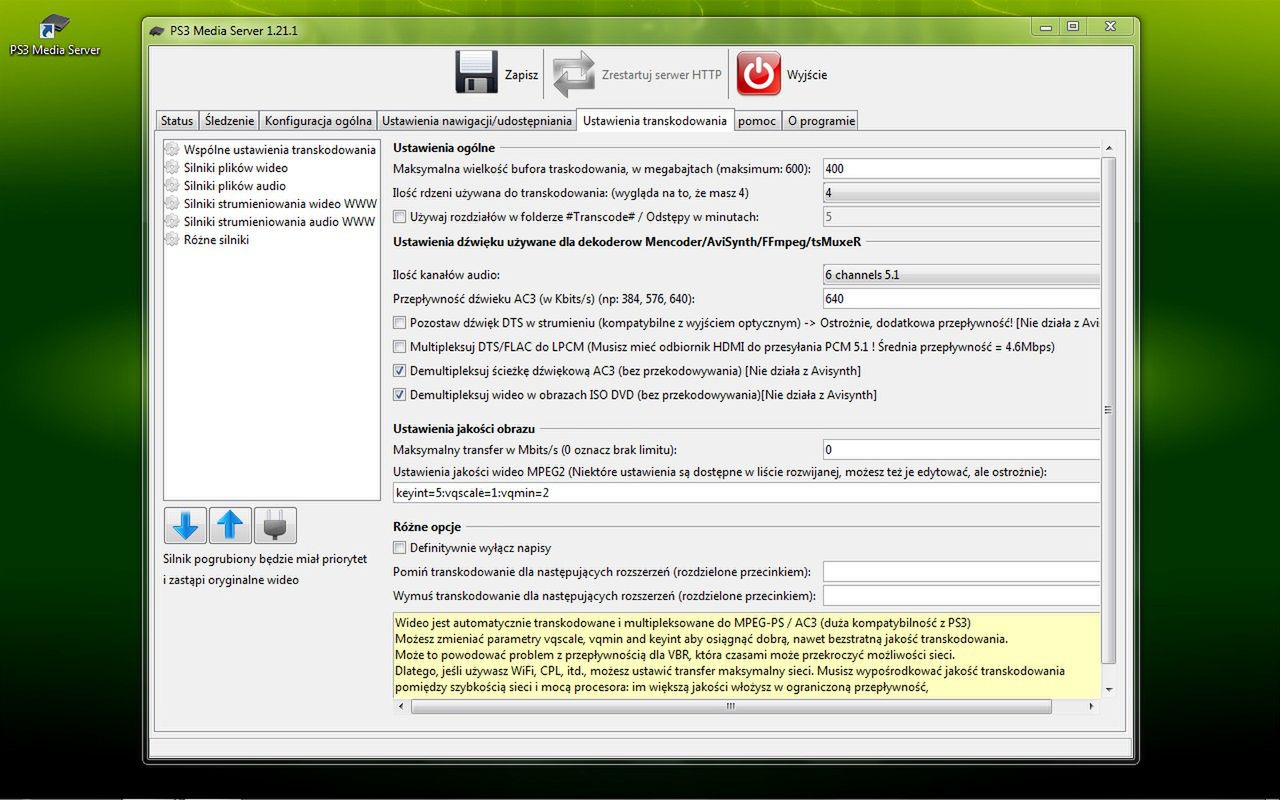Open the number of cores dropdown showing 4
Image resolution: width=1280 pixels, height=800 pixels.
click(x=961, y=193)
